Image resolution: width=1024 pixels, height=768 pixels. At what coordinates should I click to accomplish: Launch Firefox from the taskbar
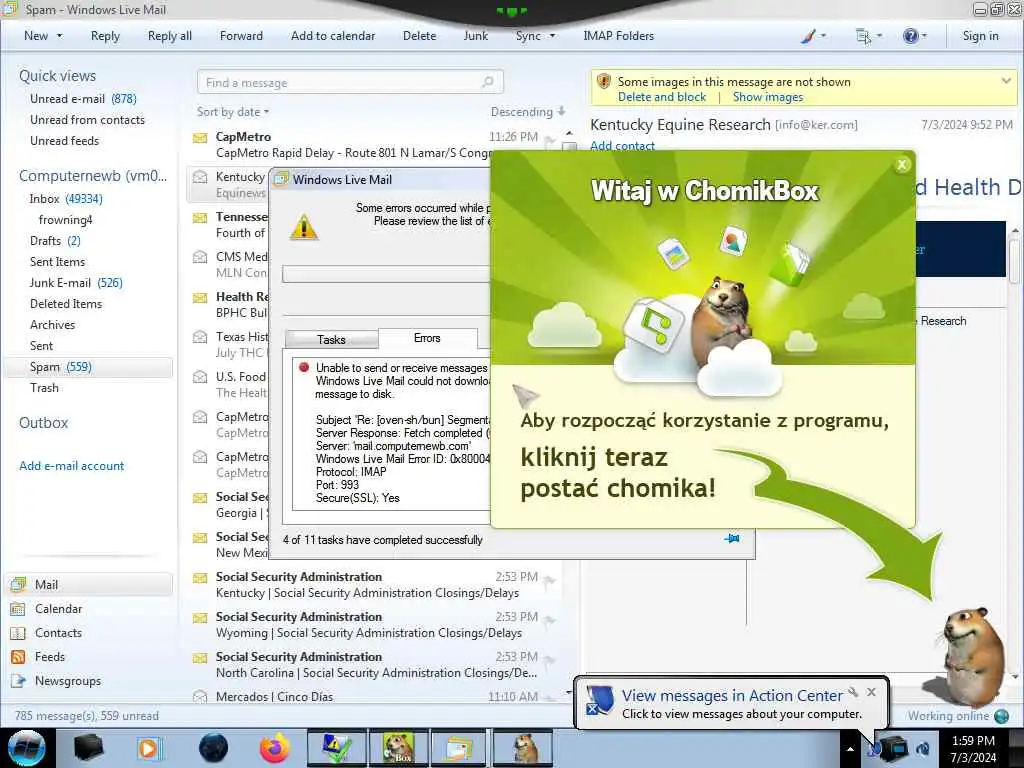tap(274, 748)
